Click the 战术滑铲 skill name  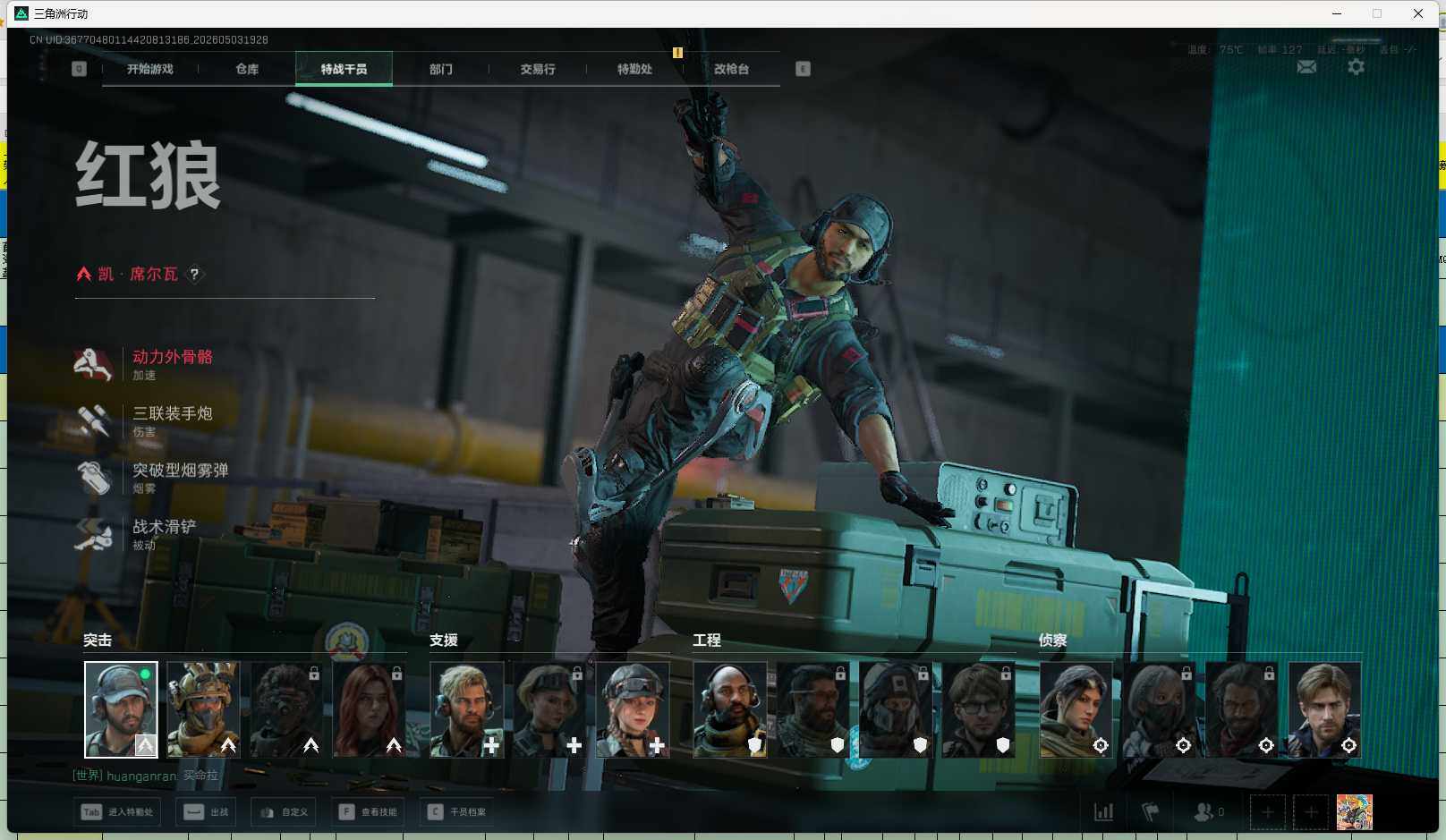coord(165,527)
